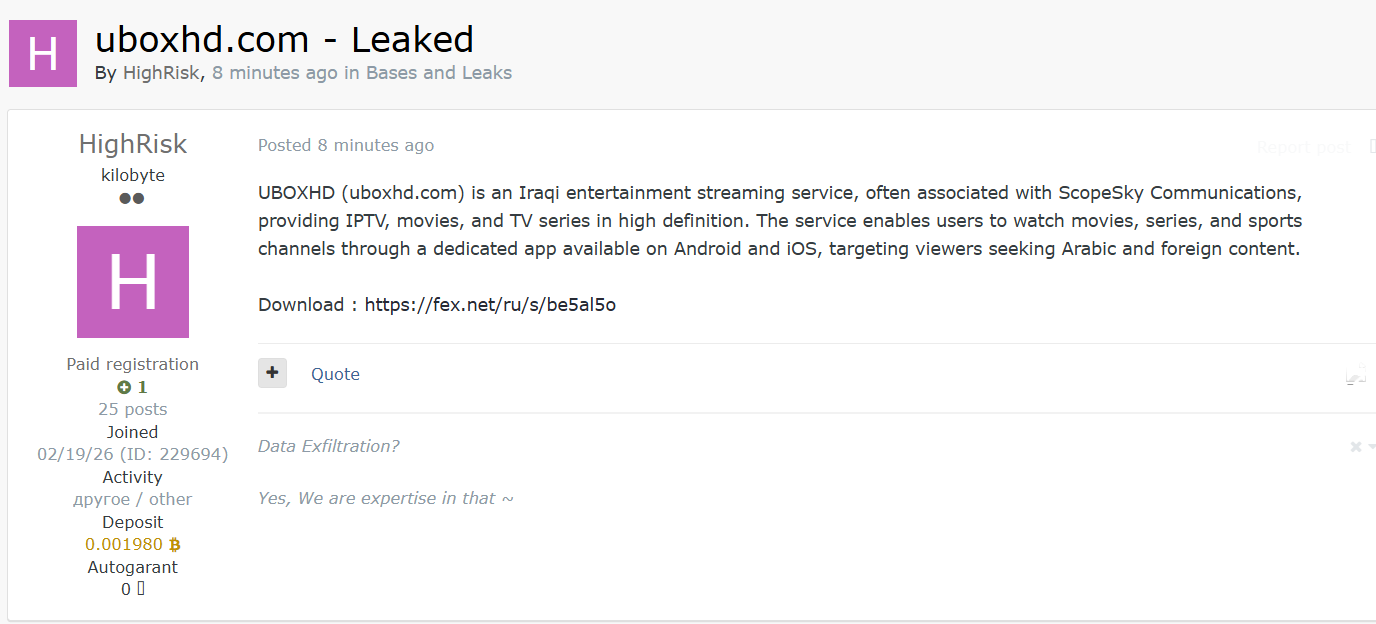This screenshot has height=624, width=1376.
Task: Click the green plus reputation icon
Action: point(124,387)
